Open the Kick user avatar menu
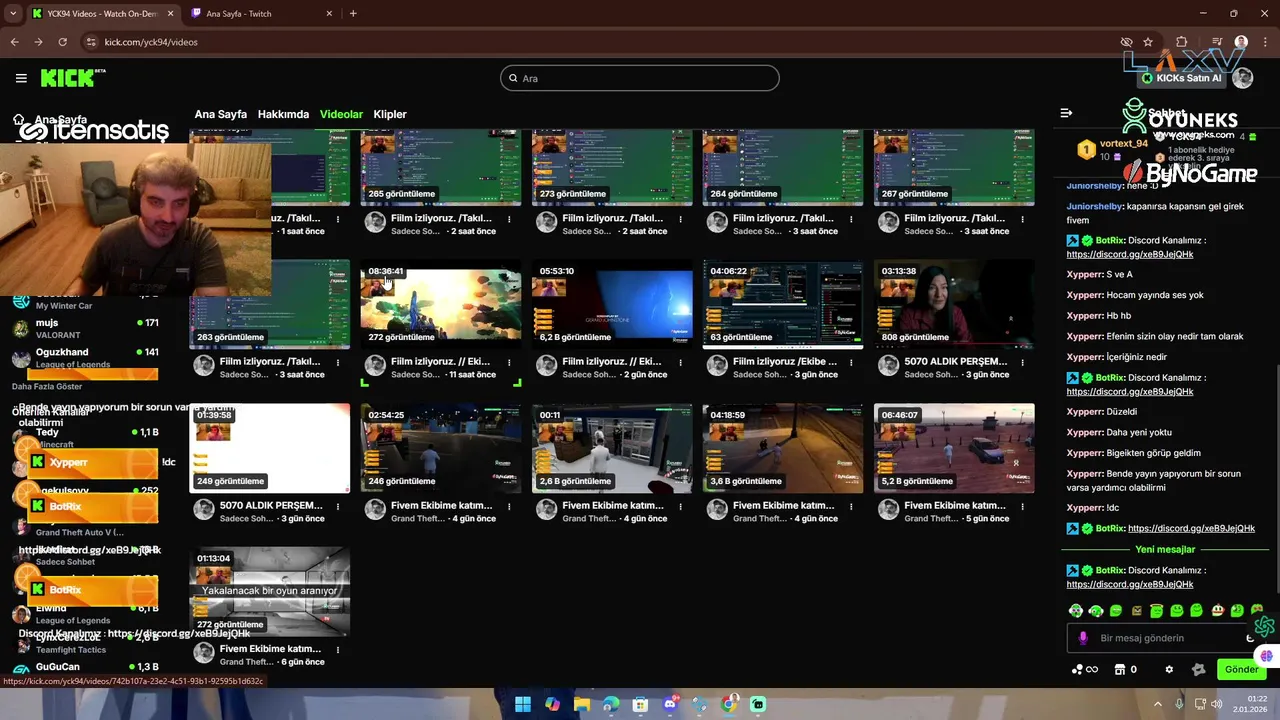Screen dimensions: 1280x720 pos(1243,78)
